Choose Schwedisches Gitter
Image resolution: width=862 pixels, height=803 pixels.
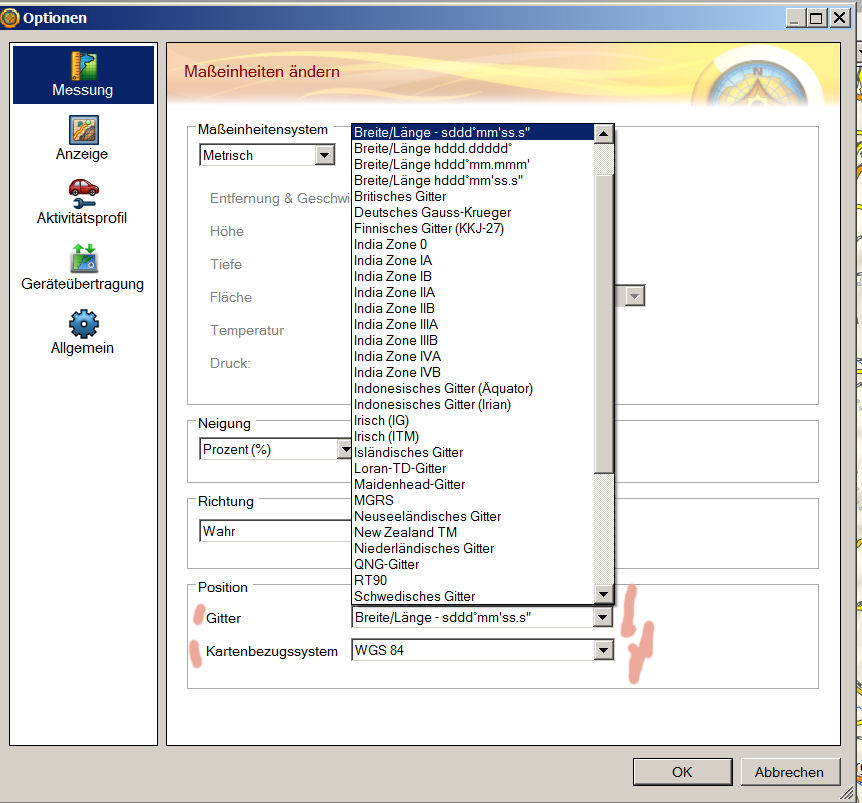tap(473, 596)
